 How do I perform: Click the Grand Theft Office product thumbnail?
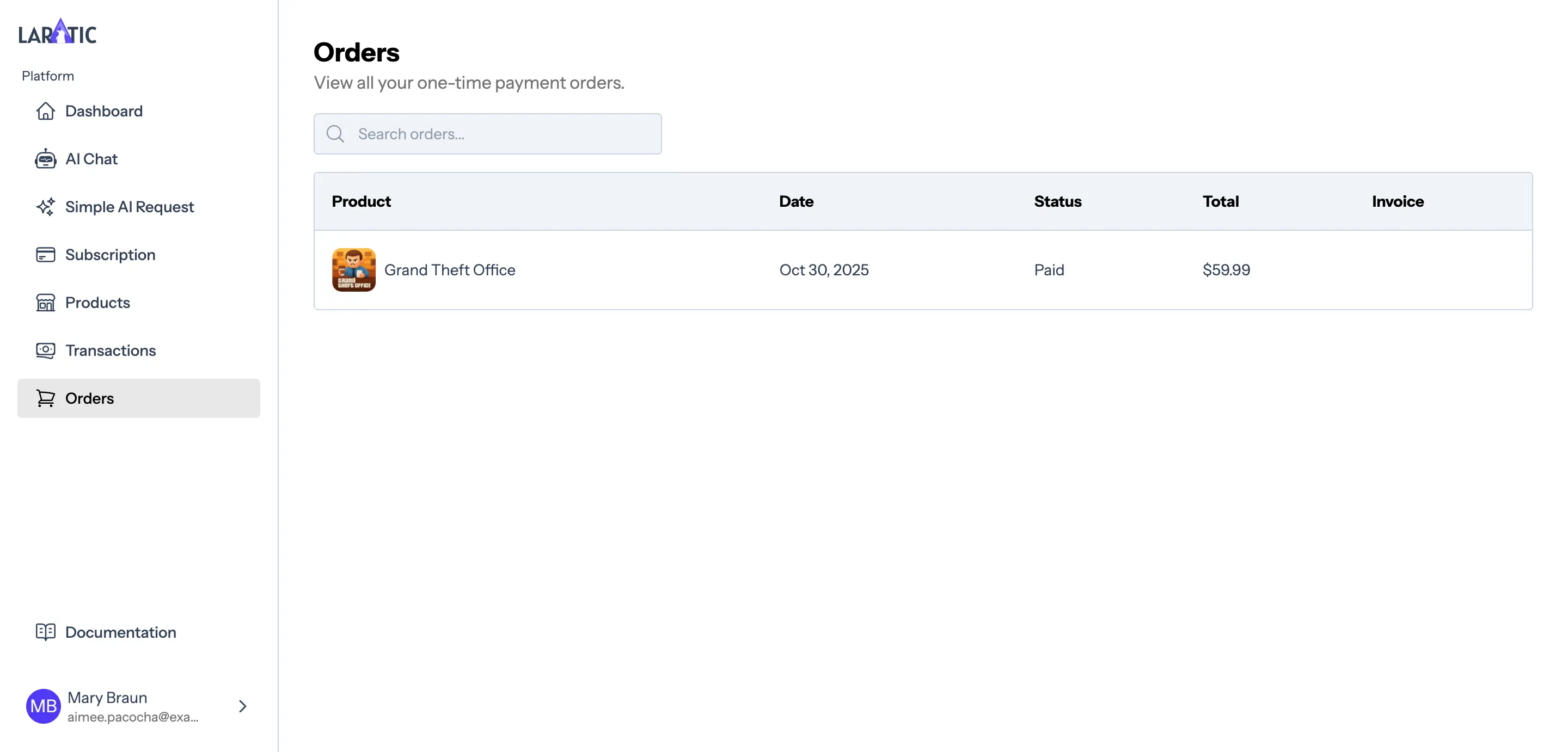coord(354,269)
